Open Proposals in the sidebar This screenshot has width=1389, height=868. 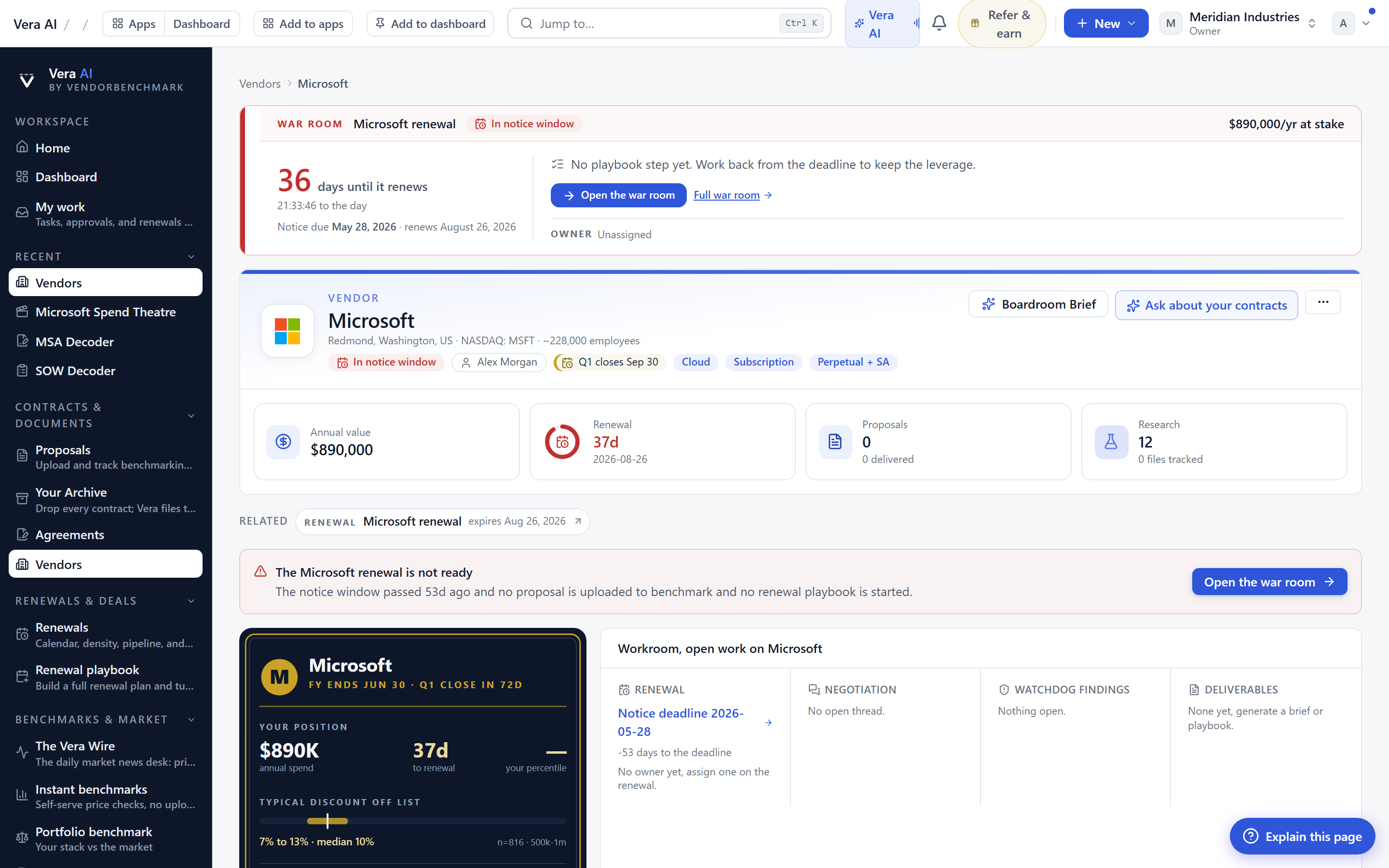(106, 456)
